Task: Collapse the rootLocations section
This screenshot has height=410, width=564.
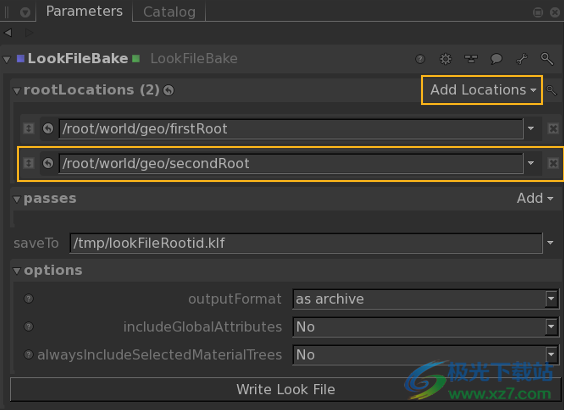Action: point(17,91)
